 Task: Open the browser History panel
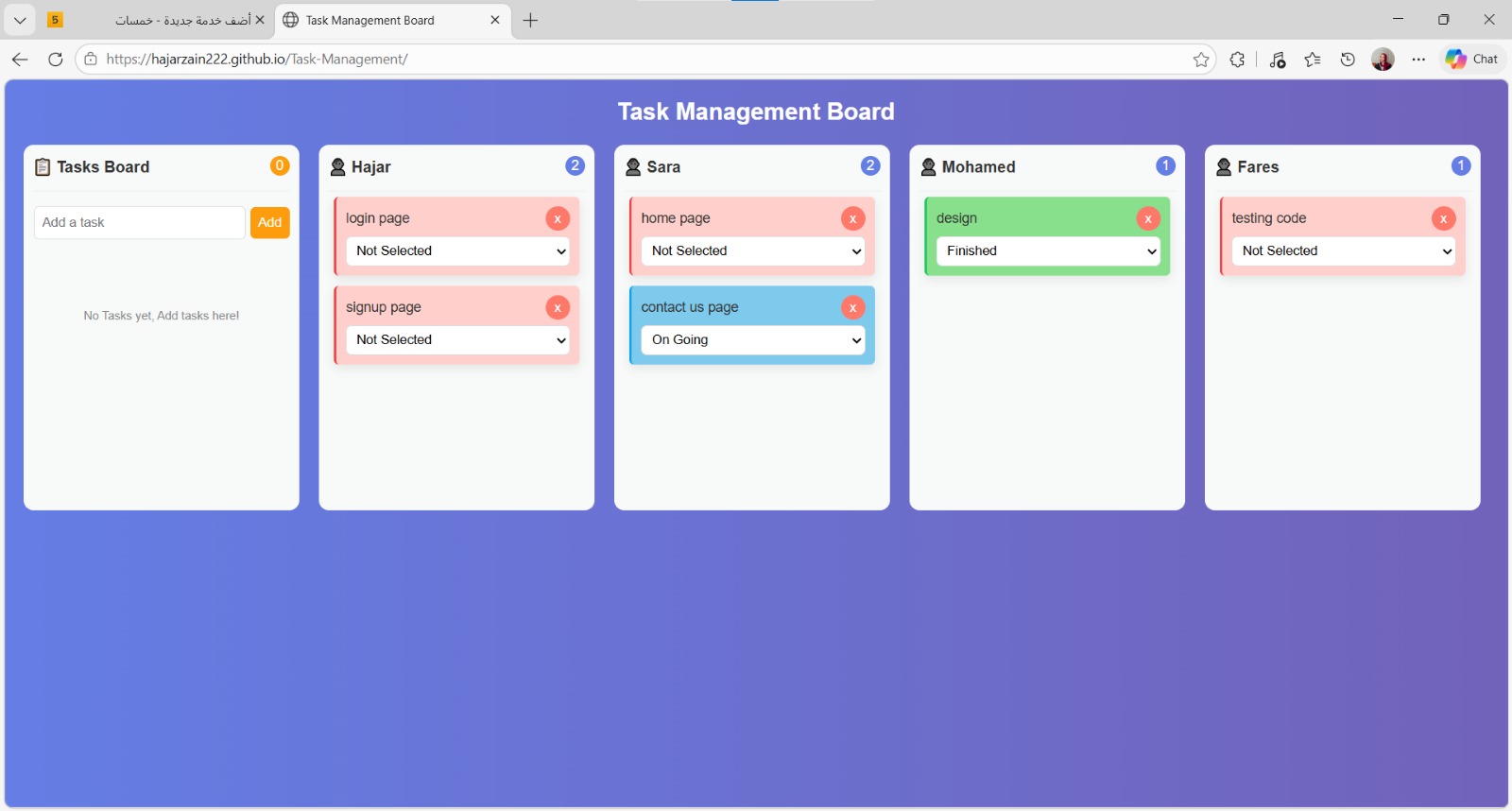pyautogui.click(x=1348, y=60)
